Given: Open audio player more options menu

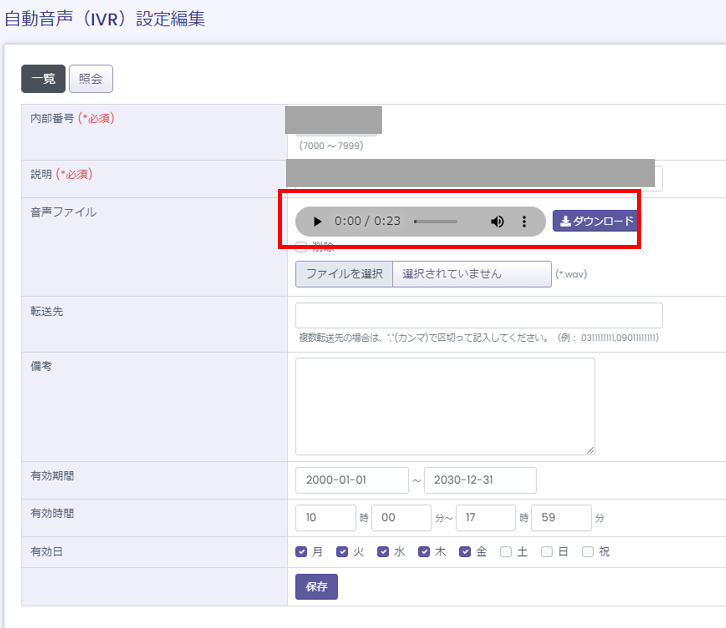Looking at the screenshot, I should (524, 221).
